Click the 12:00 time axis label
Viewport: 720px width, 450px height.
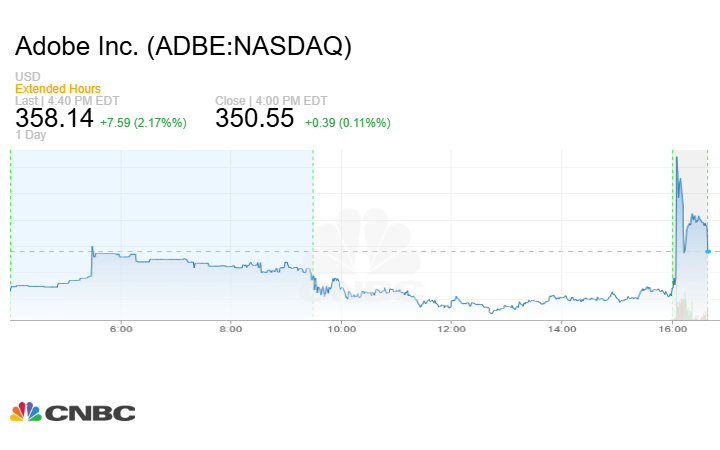452,328
